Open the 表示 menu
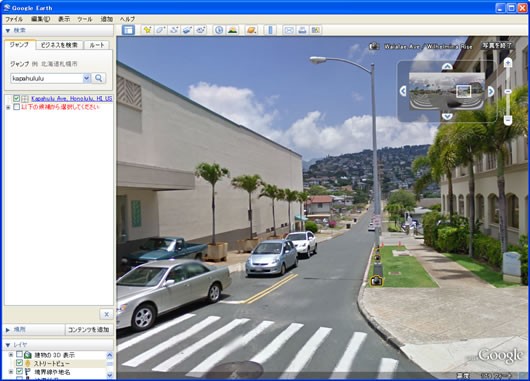Image resolution: width=530 pixels, height=381 pixels. tap(64, 19)
